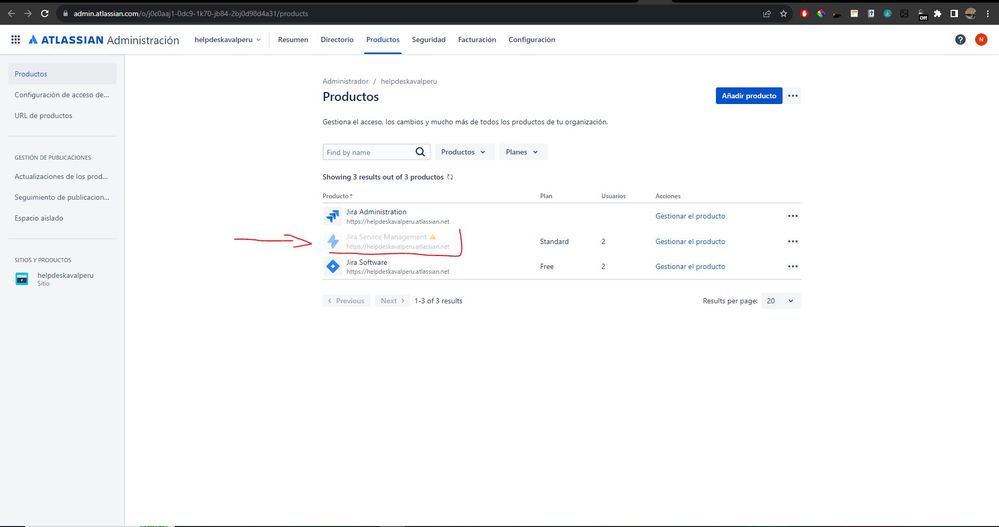Screen dimensions: 999x527
Task: Click the Free plan cell
Action: point(547,266)
